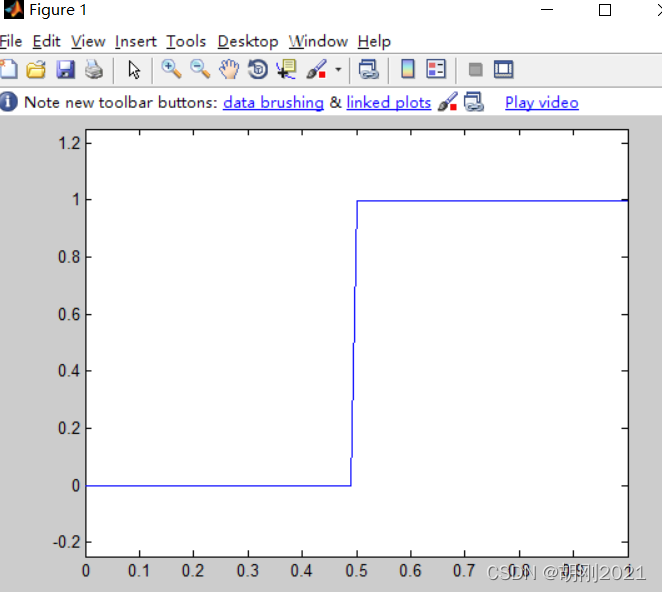Select the Zoom Out magnifier tool
The image size is (662, 592).
click(200, 69)
